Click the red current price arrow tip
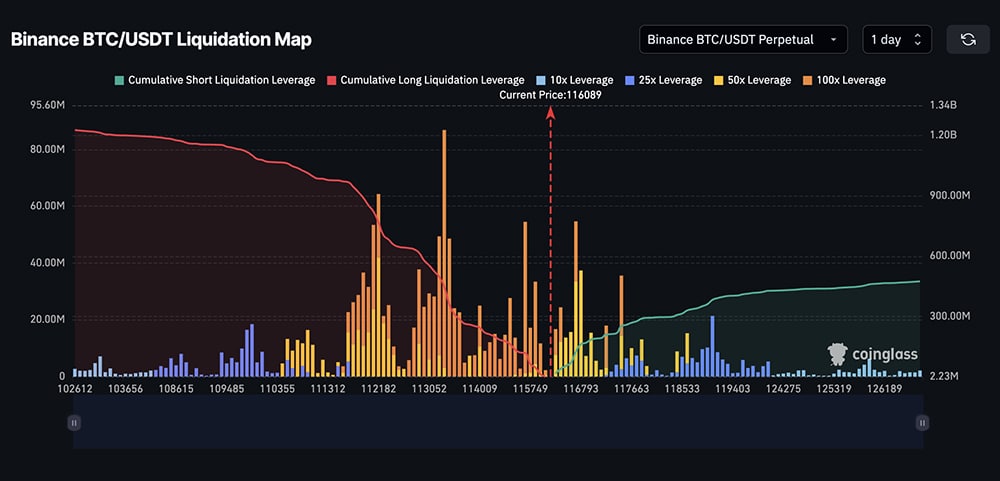 point(550,112)
